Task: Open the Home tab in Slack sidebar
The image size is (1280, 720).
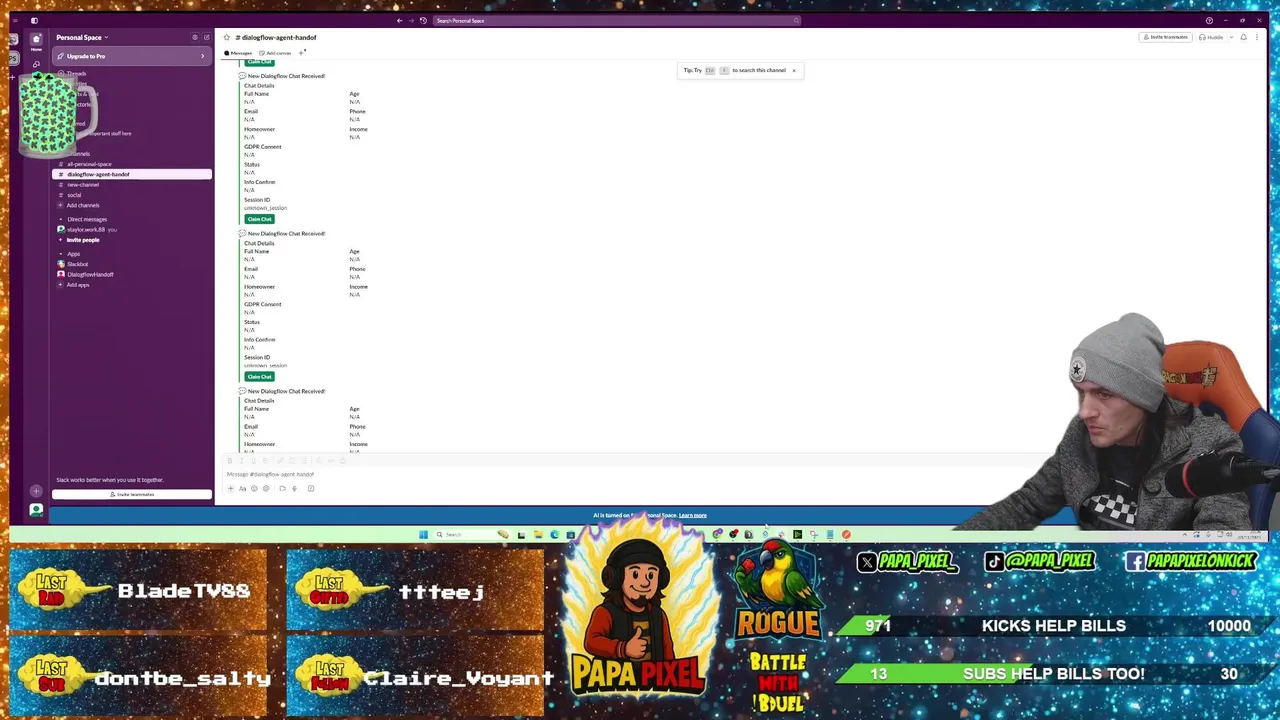Action: tap(36, 40)
